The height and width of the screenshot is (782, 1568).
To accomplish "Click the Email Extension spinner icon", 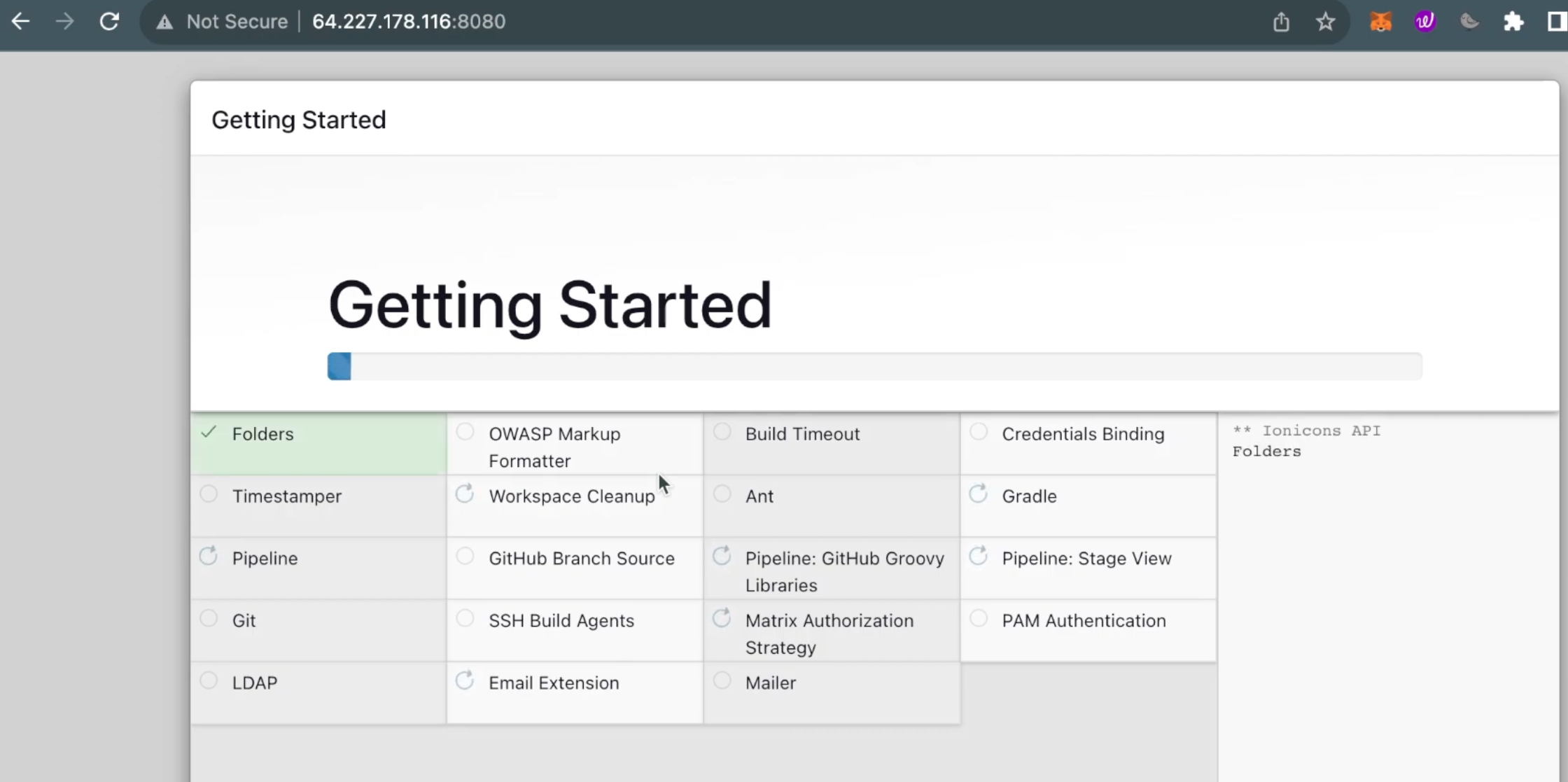I will 465,680.
